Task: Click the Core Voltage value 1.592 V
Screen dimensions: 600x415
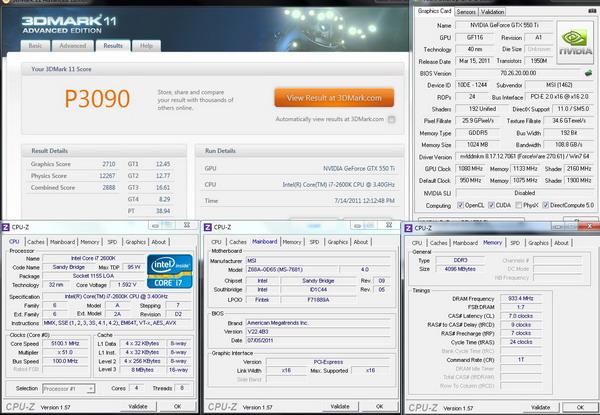Action: pyautogui.click(x=126, y=285)
